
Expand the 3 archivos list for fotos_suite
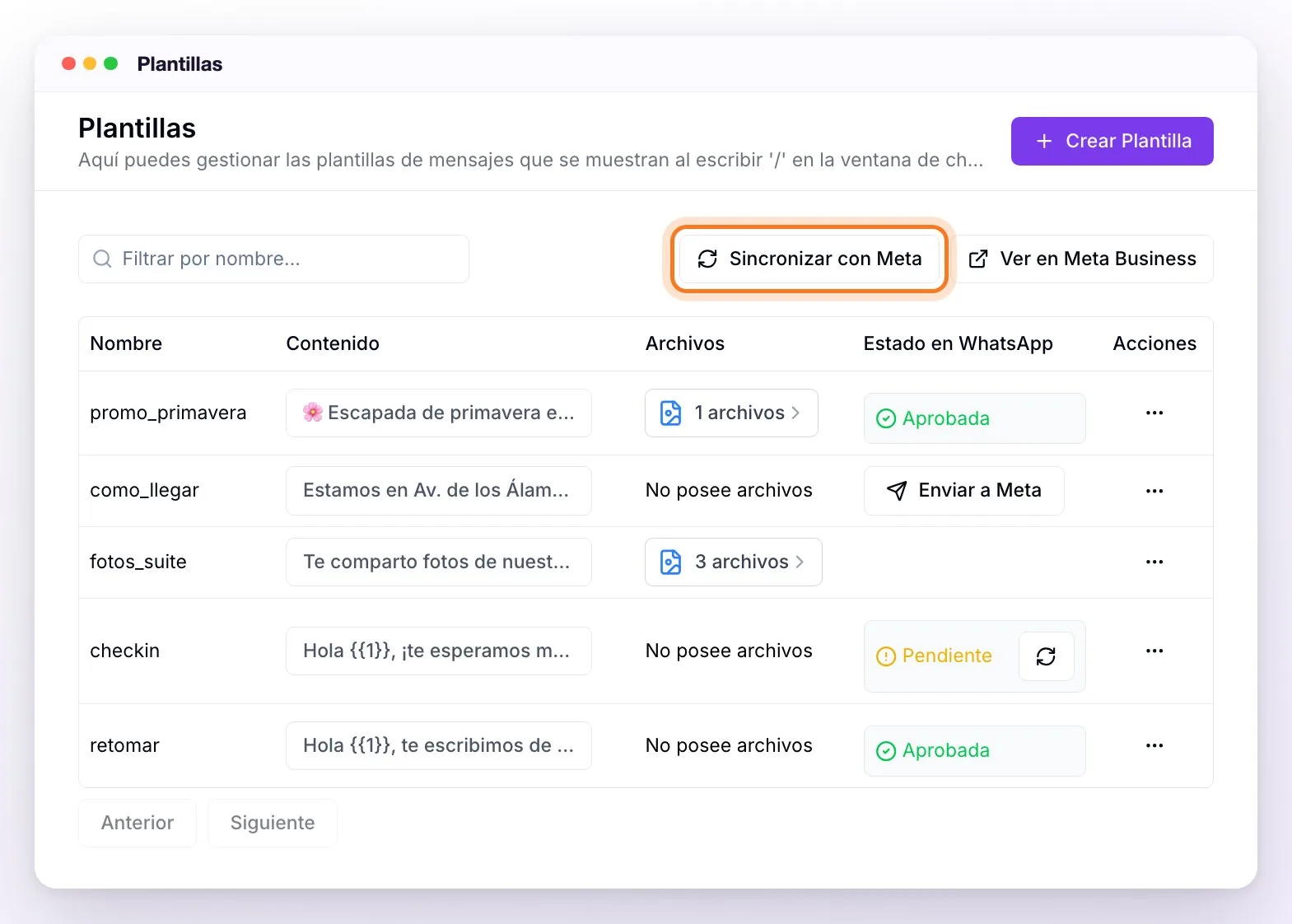coord(734,562)
